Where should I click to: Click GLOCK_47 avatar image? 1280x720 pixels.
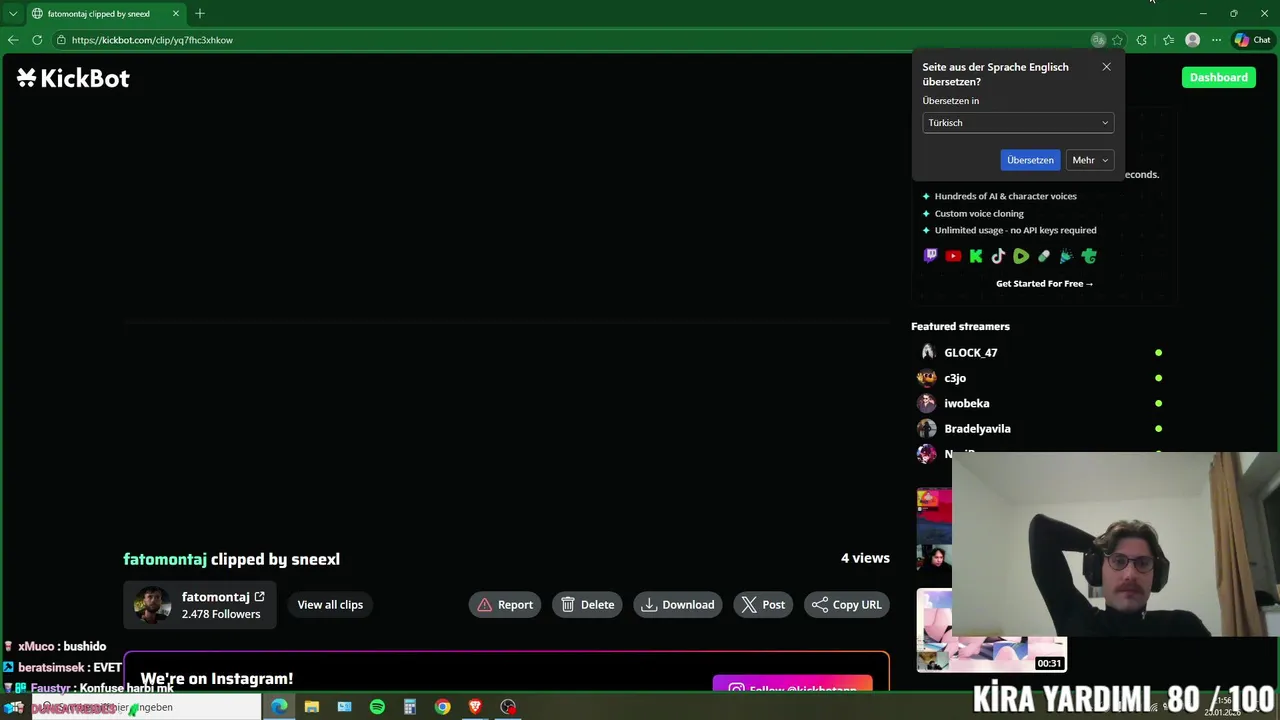point(927,352)
